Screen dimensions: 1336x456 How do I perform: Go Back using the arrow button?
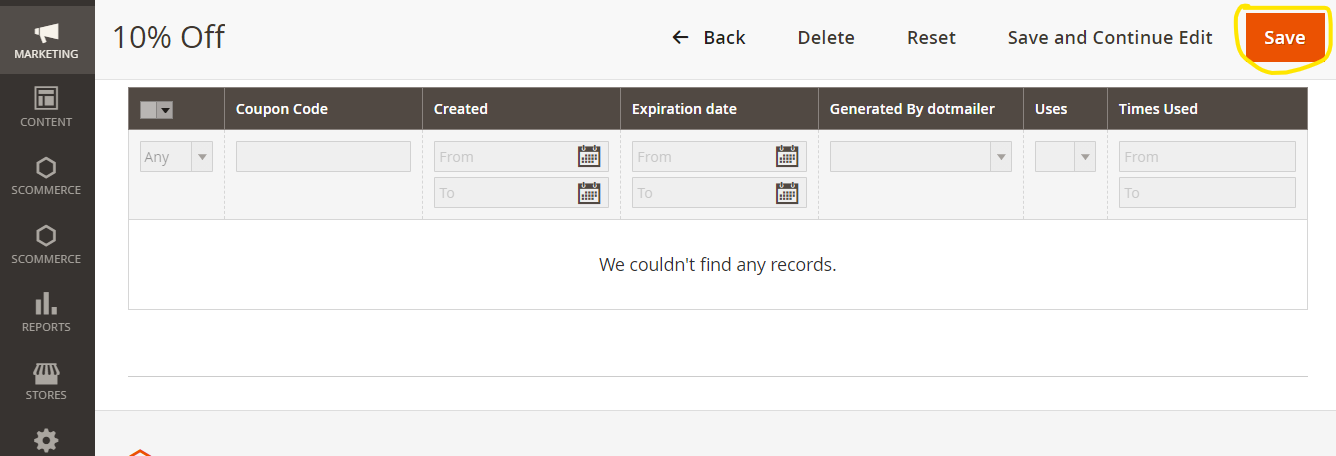pyautogui.click(x=708, y=38)
